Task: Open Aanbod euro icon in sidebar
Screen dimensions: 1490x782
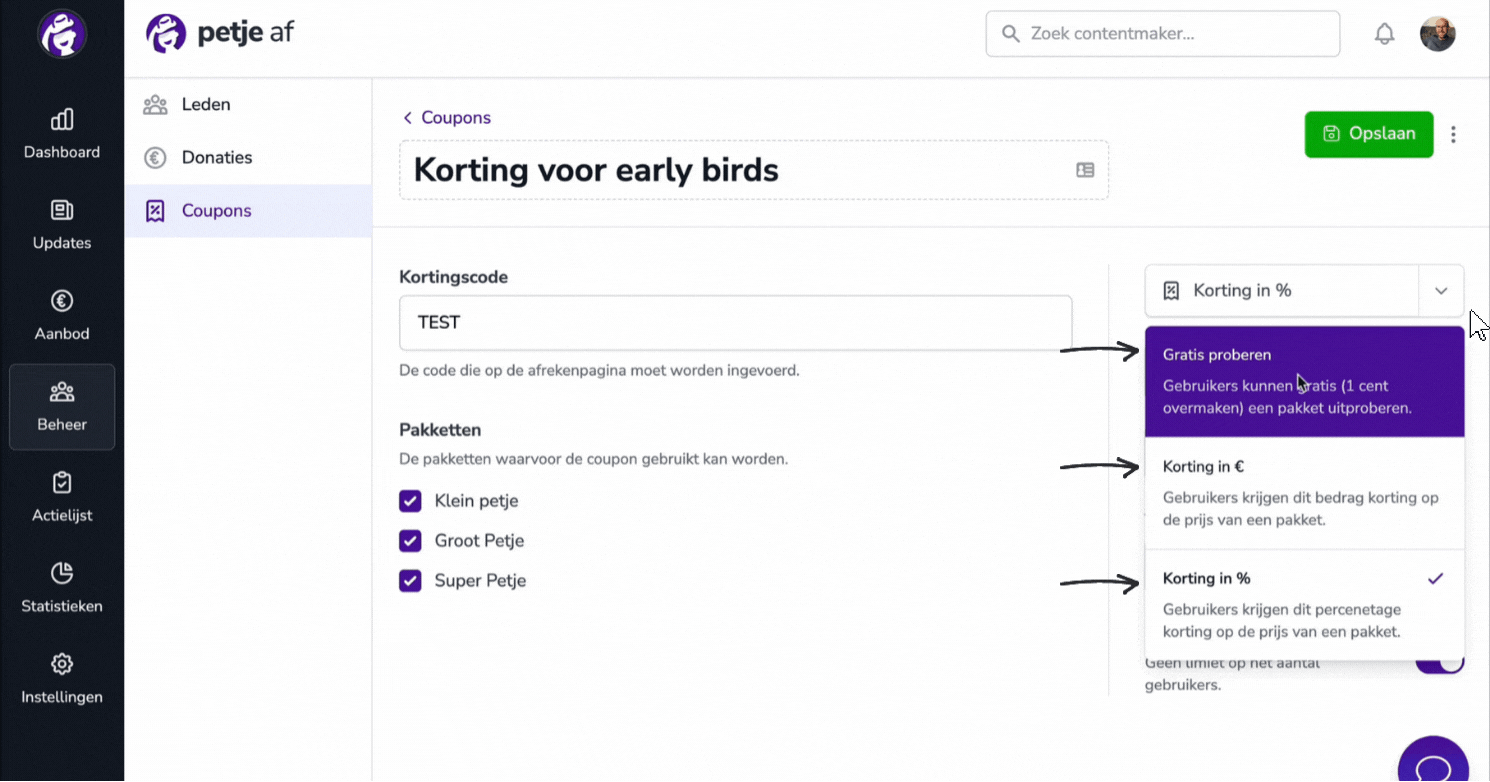Action: tap(62, 301)
